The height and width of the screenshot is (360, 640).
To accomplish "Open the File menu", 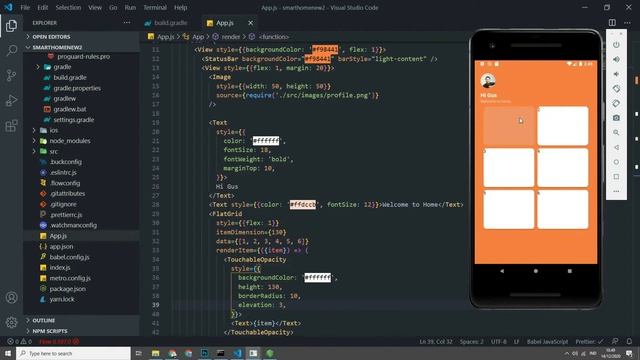I will (25, 7).
